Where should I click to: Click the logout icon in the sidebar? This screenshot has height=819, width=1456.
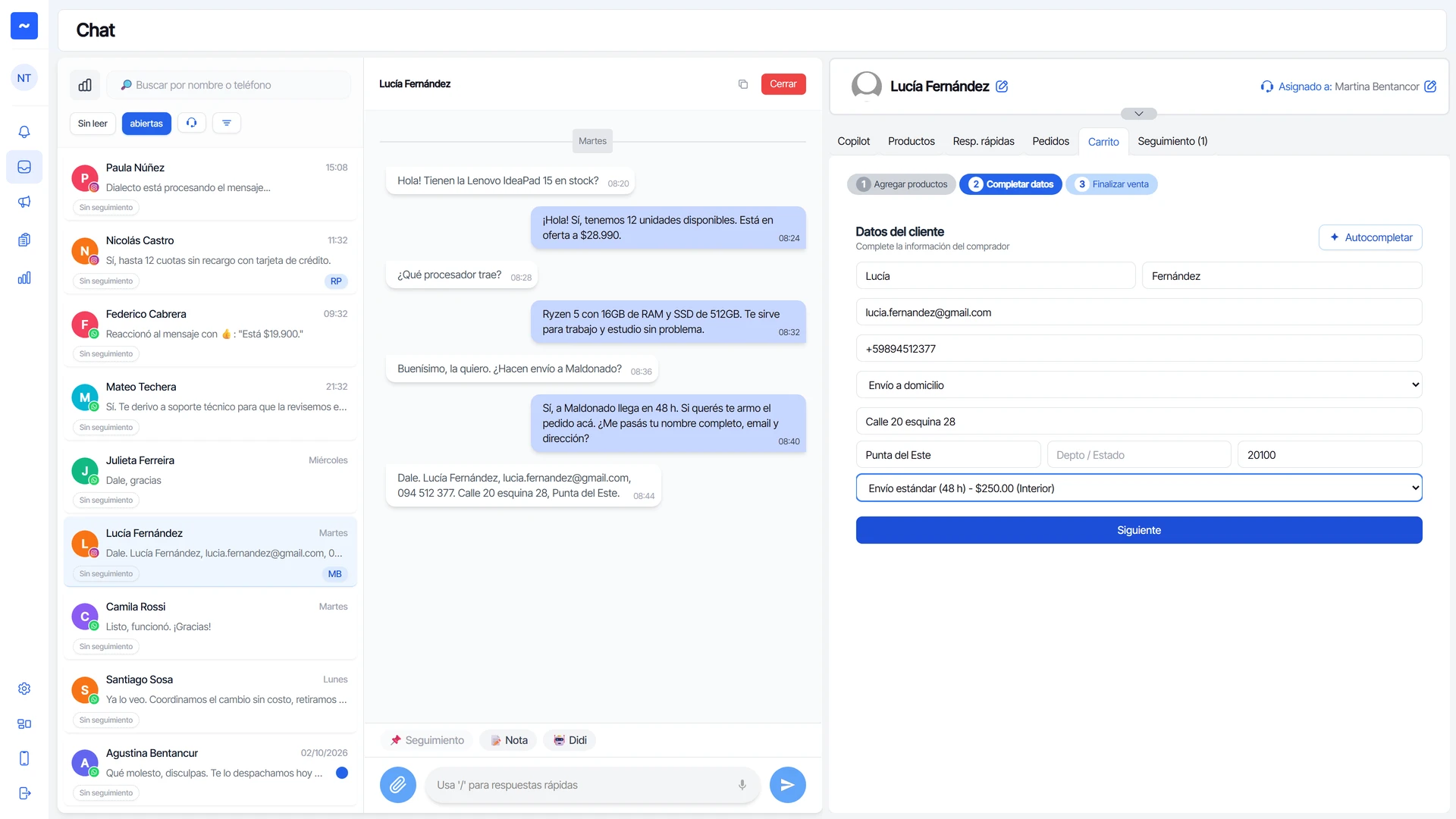click(24, 793)
